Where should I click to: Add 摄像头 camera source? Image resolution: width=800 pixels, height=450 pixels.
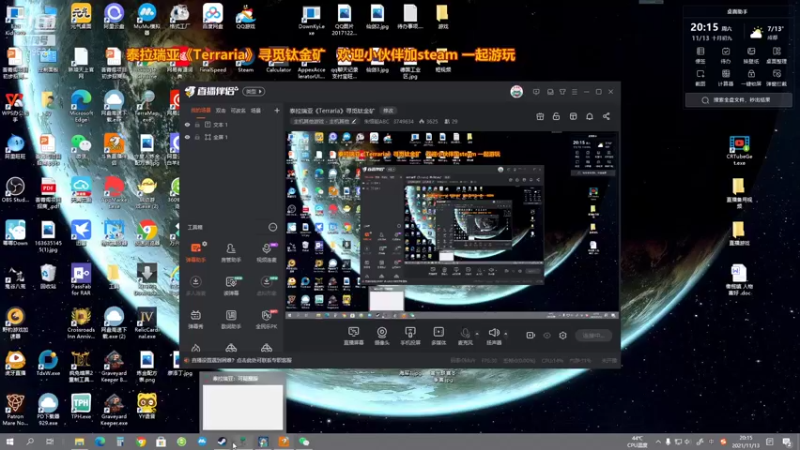click(382, 336)
